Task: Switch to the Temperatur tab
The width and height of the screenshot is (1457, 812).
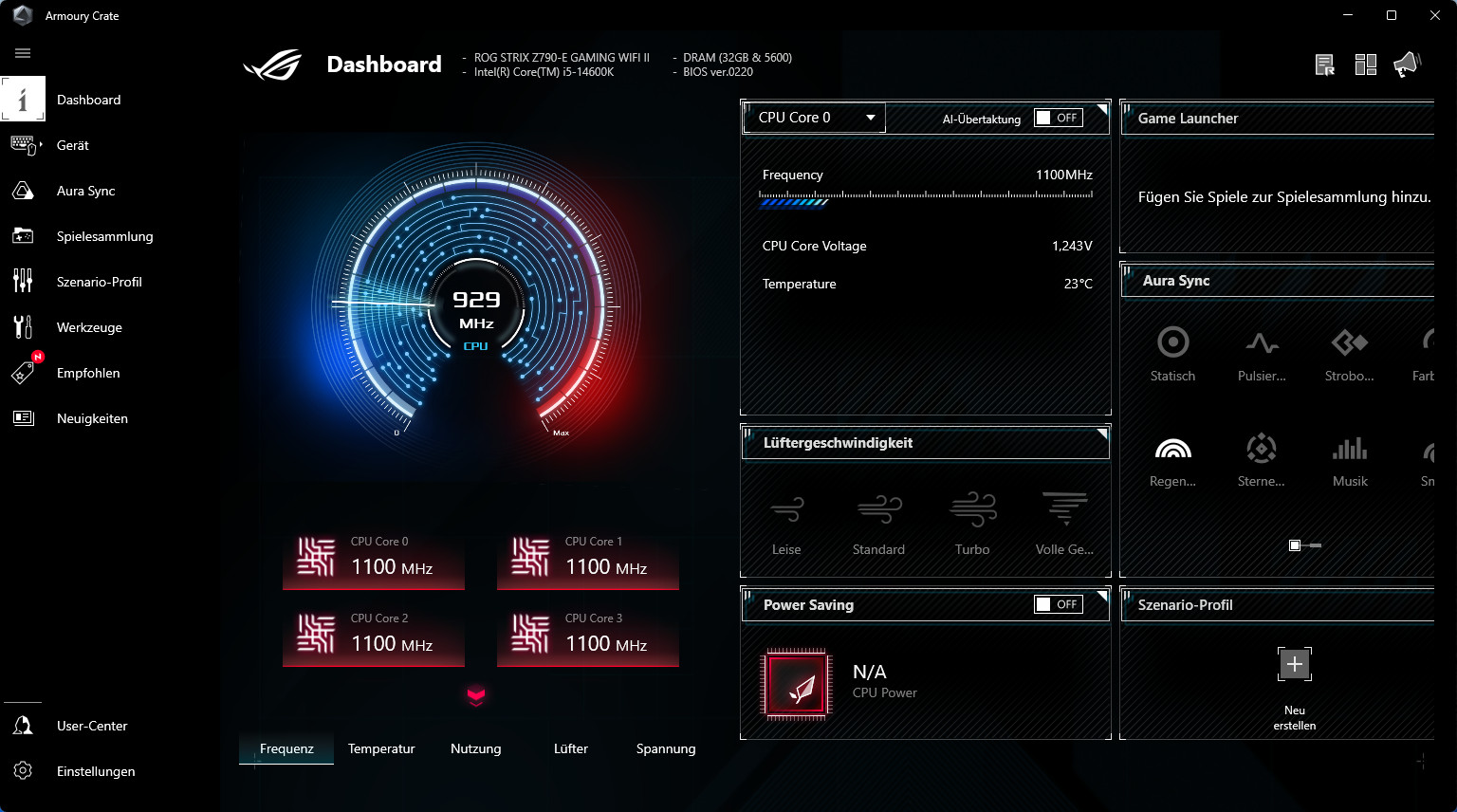Action: click(x=381, y=748)
